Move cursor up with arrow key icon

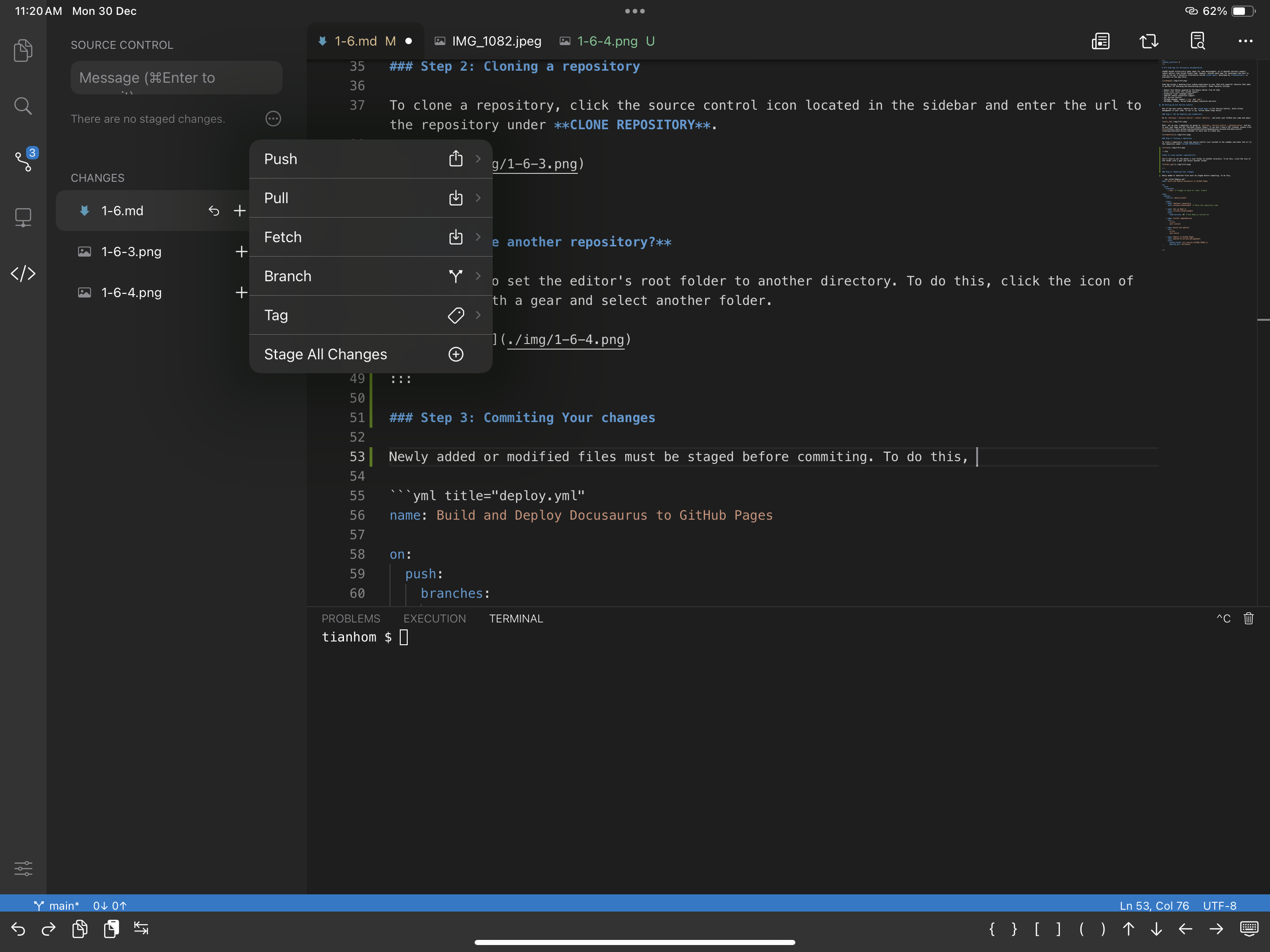(1129, 928)
